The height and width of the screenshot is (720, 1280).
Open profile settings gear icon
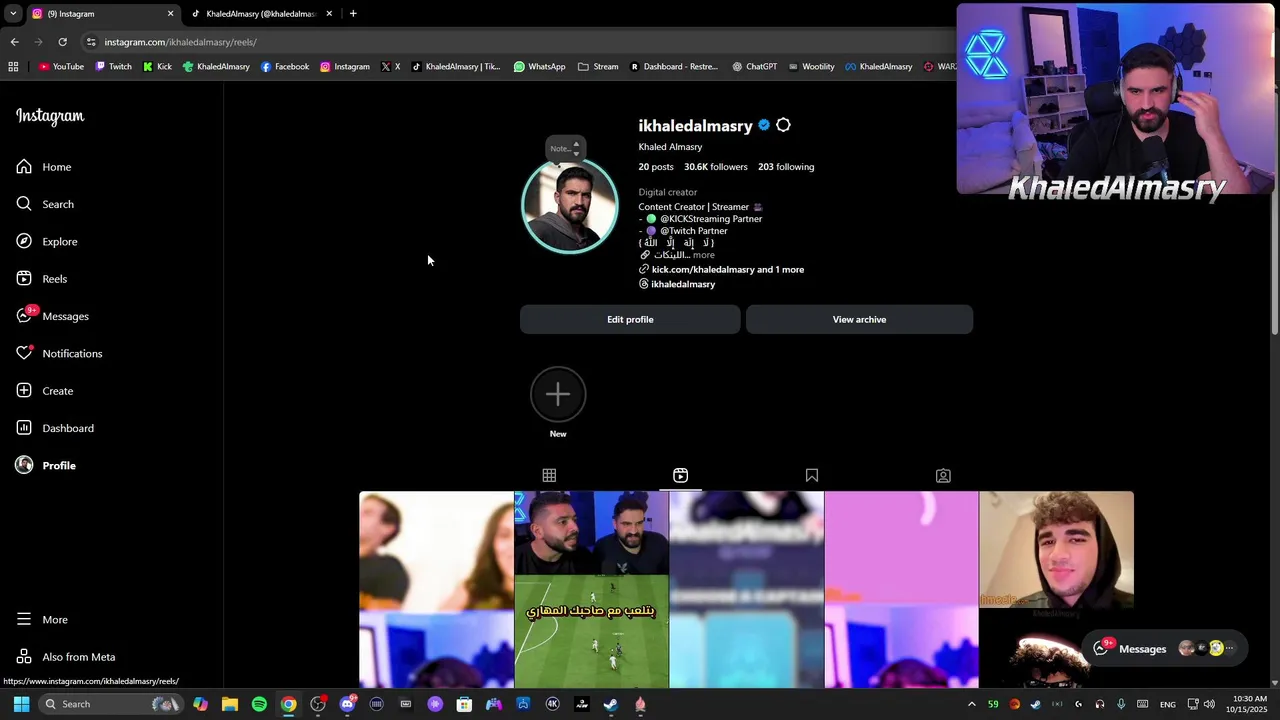[783, 125]
